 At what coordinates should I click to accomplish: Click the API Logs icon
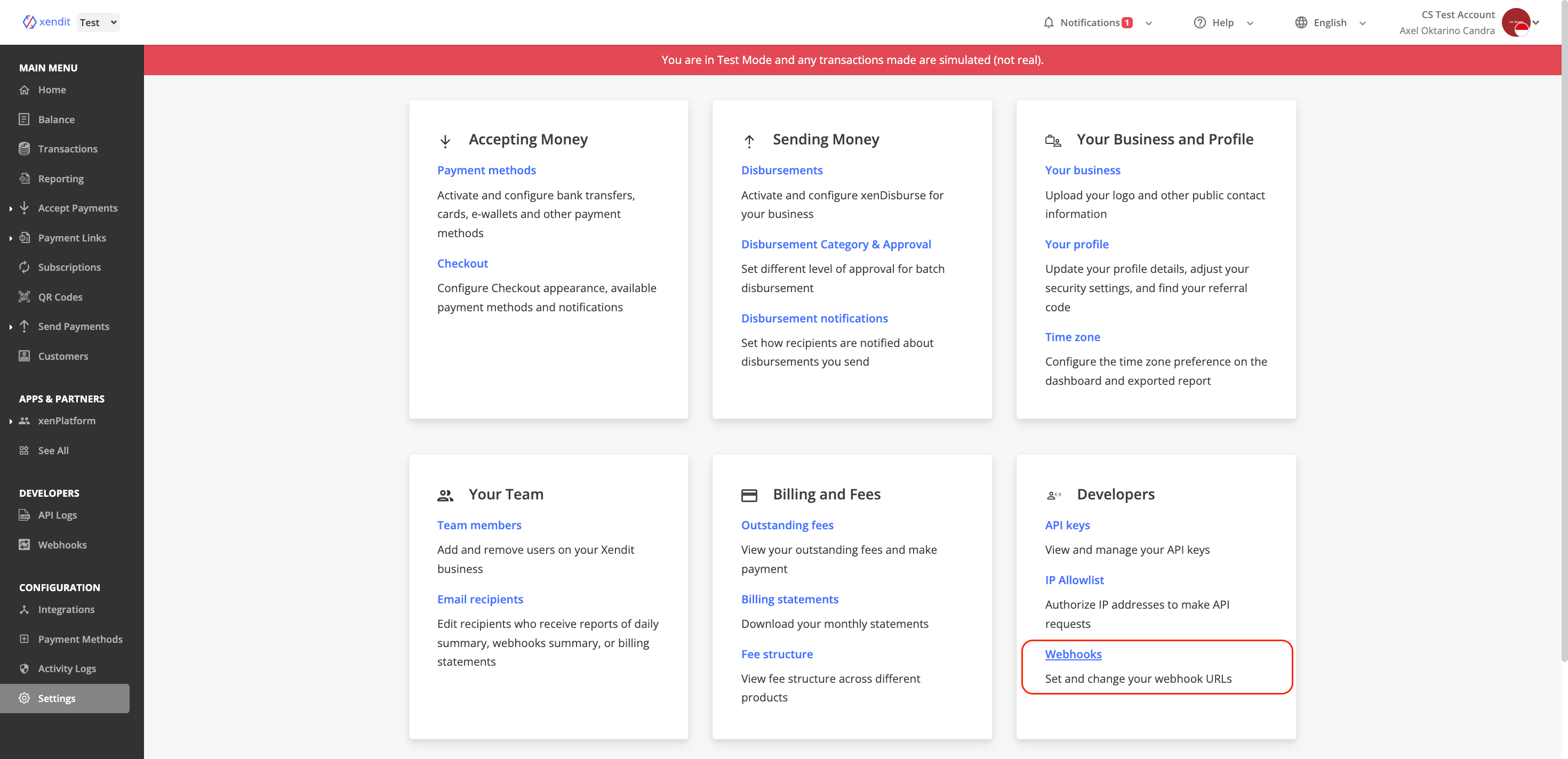coord(25,515)
